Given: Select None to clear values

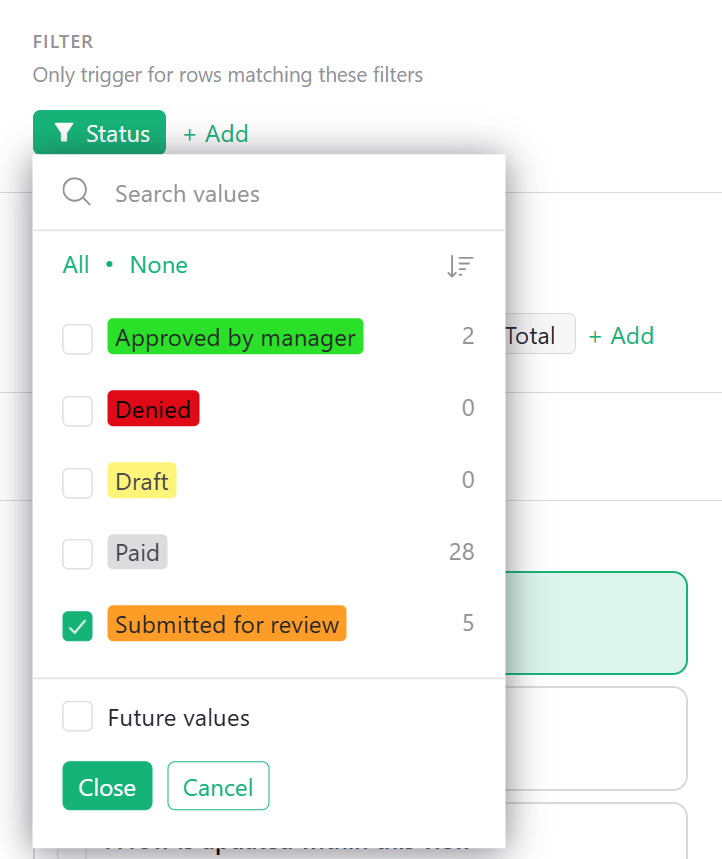Looking at the screenshot, I should point(158,265).
